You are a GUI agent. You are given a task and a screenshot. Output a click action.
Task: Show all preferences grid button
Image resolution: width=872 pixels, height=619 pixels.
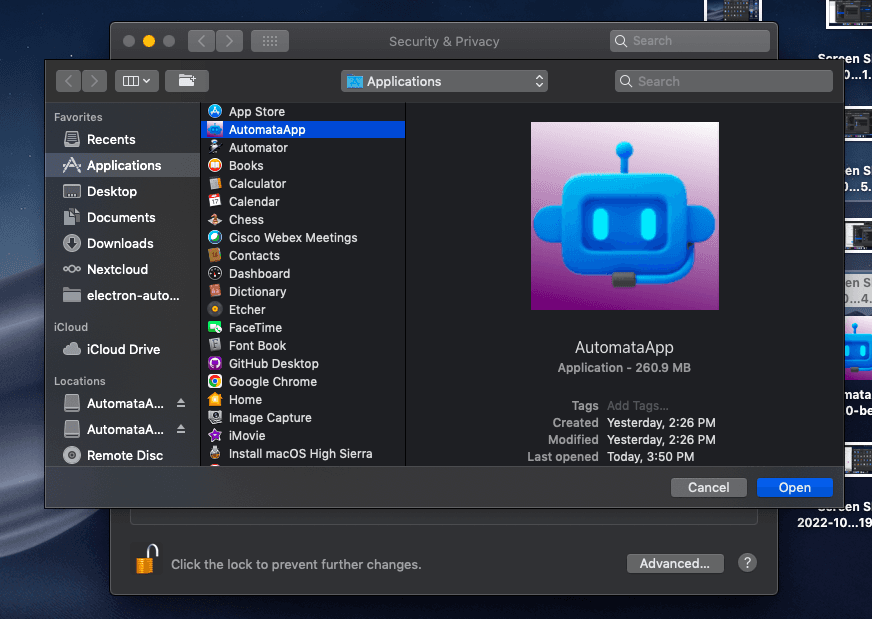click(270, 41)
